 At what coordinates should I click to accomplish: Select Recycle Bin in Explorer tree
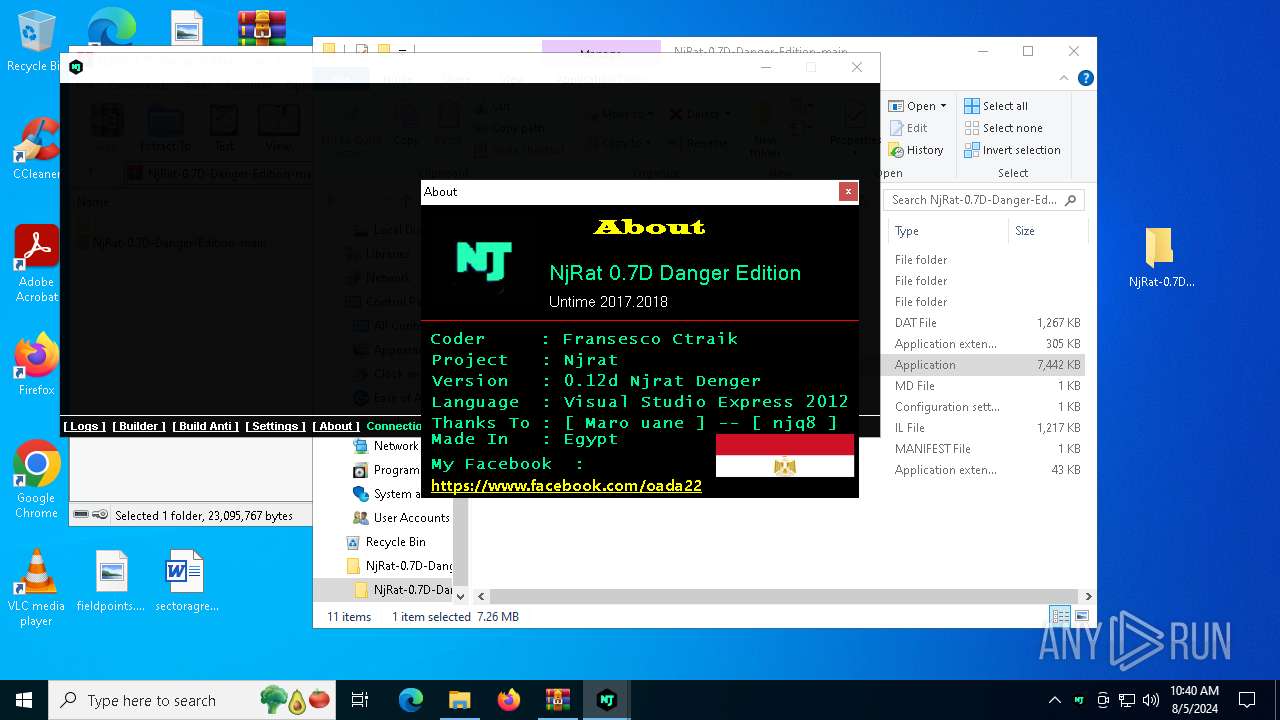click(x=395, y=542)
